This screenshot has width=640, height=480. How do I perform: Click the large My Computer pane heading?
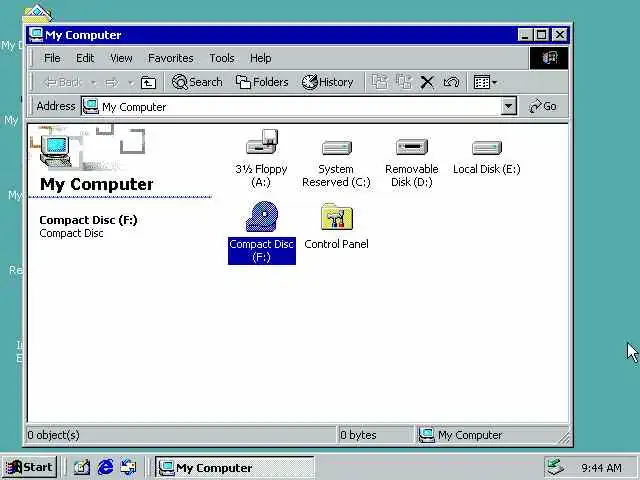[96, 184]
